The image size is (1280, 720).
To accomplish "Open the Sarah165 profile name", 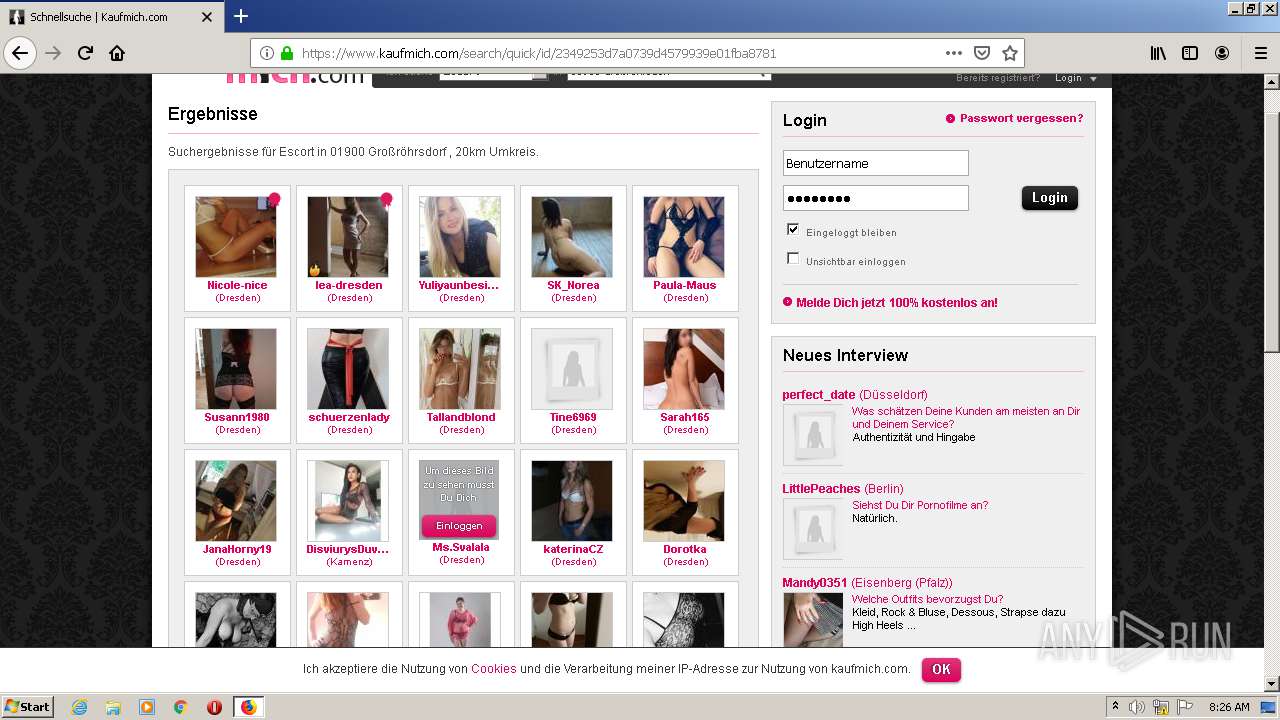I will (x=685, y=417).
